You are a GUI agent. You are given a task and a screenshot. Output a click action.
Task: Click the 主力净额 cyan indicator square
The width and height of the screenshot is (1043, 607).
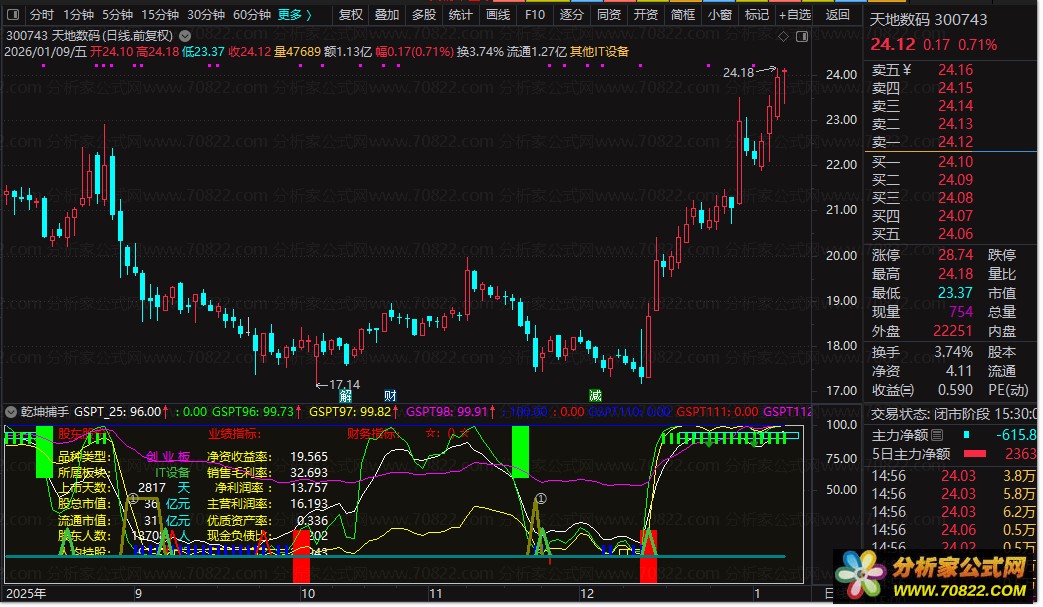coord(967,435)
